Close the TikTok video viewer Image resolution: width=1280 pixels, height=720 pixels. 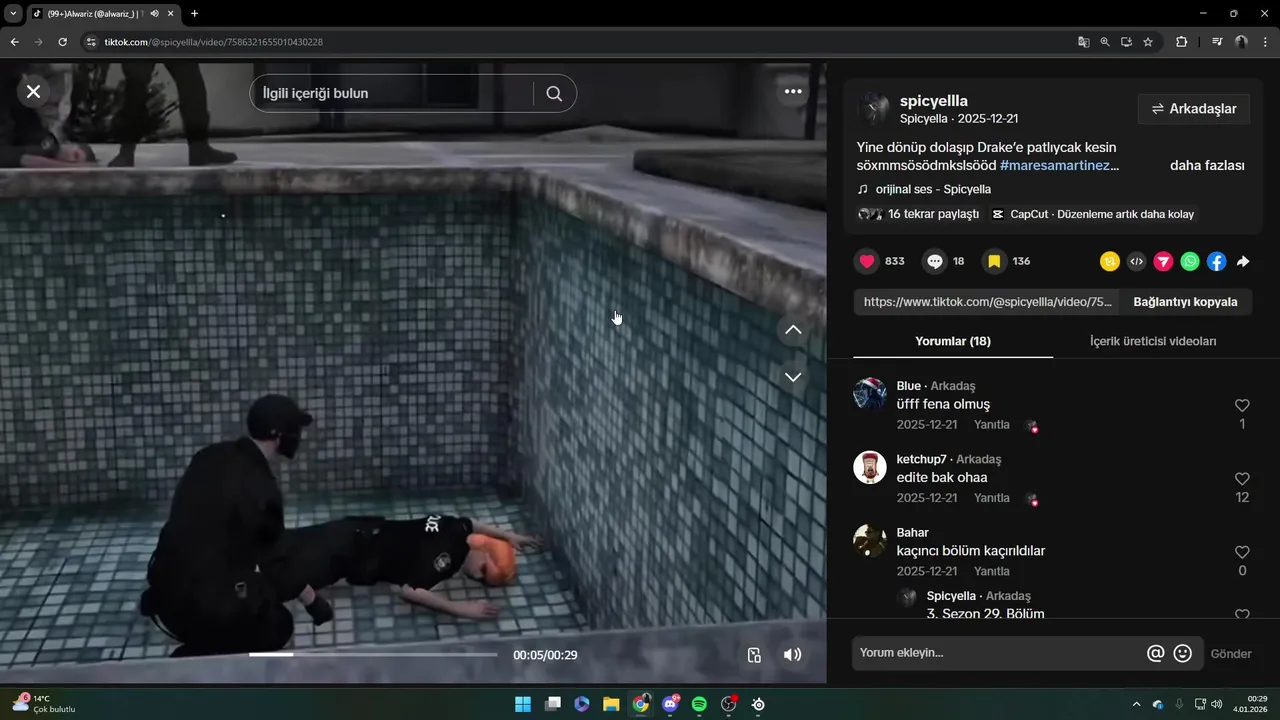33,91
